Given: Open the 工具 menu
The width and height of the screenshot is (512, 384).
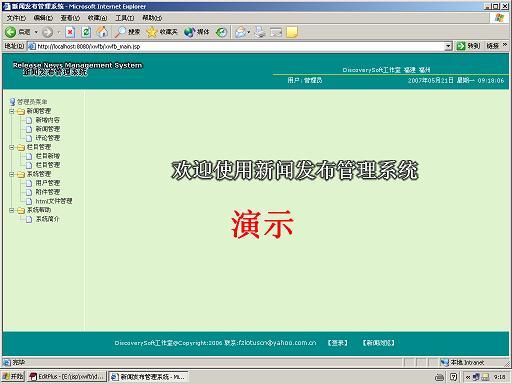Looking at the screenshot, I should click(125, 18).
